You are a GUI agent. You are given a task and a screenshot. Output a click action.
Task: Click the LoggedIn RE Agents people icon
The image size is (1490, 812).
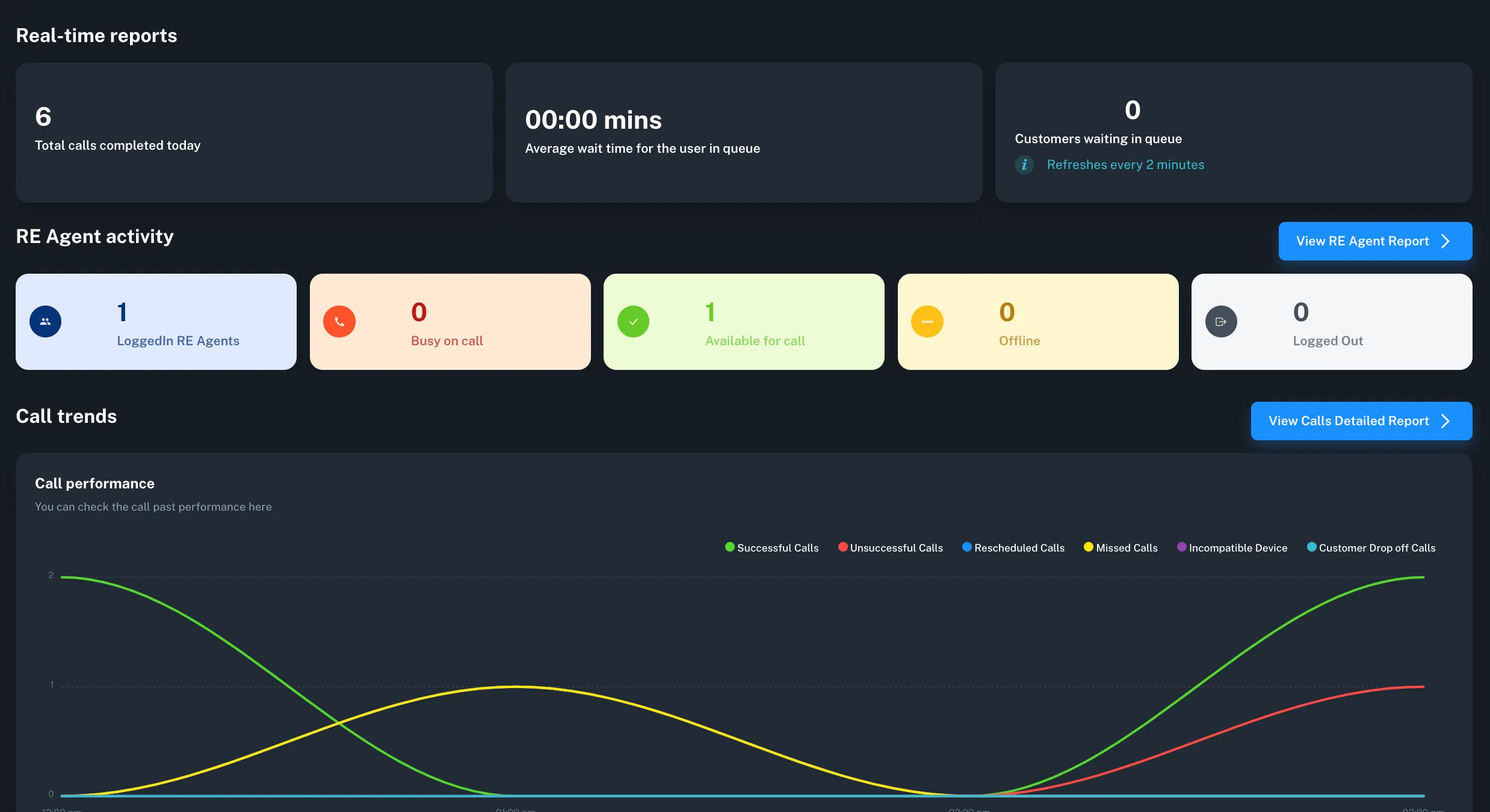pos(45,322)
